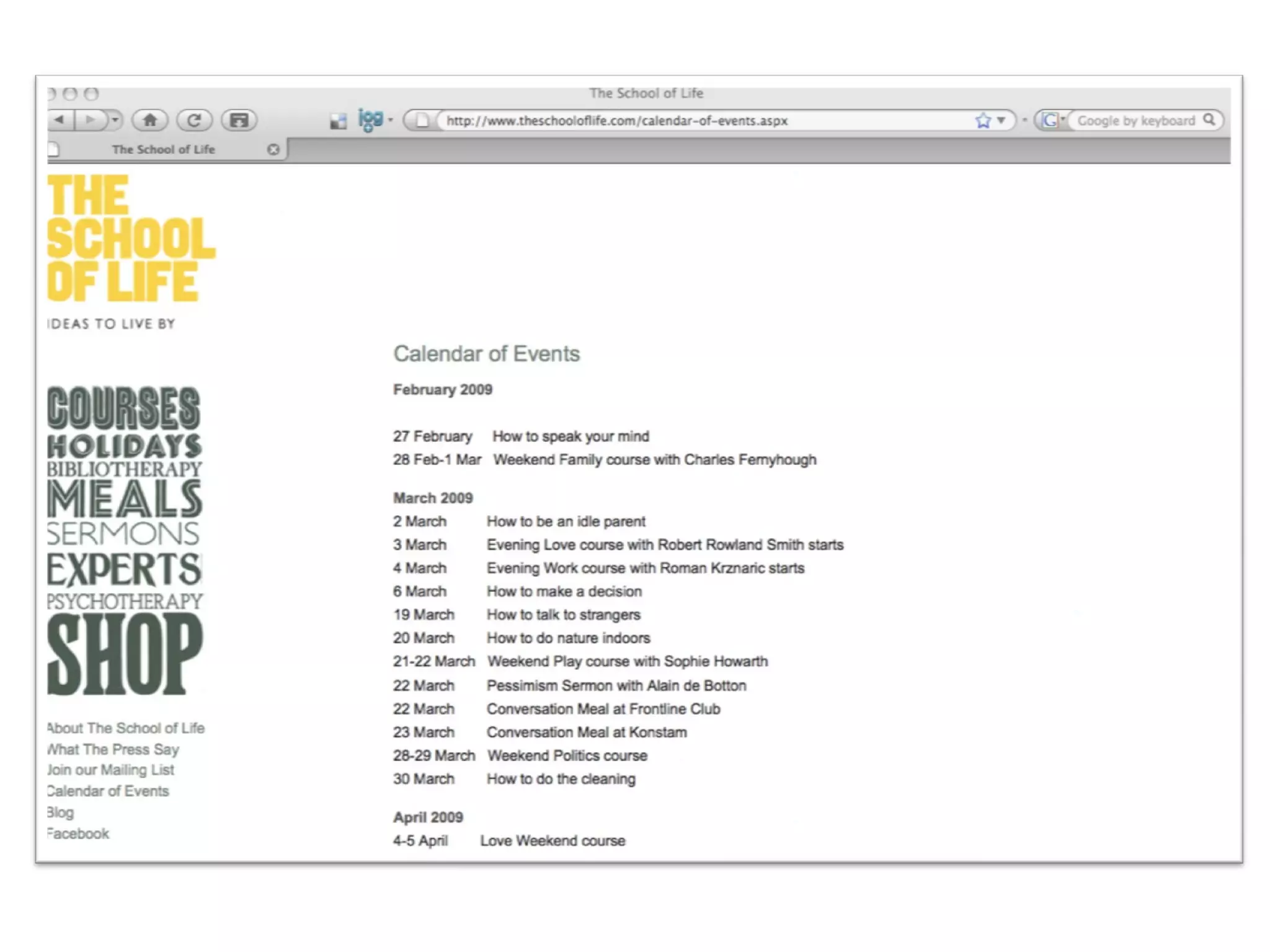Screen dimensions: 1270x952
Task: Reload the page with refresh icon
Action: [194, 120]
